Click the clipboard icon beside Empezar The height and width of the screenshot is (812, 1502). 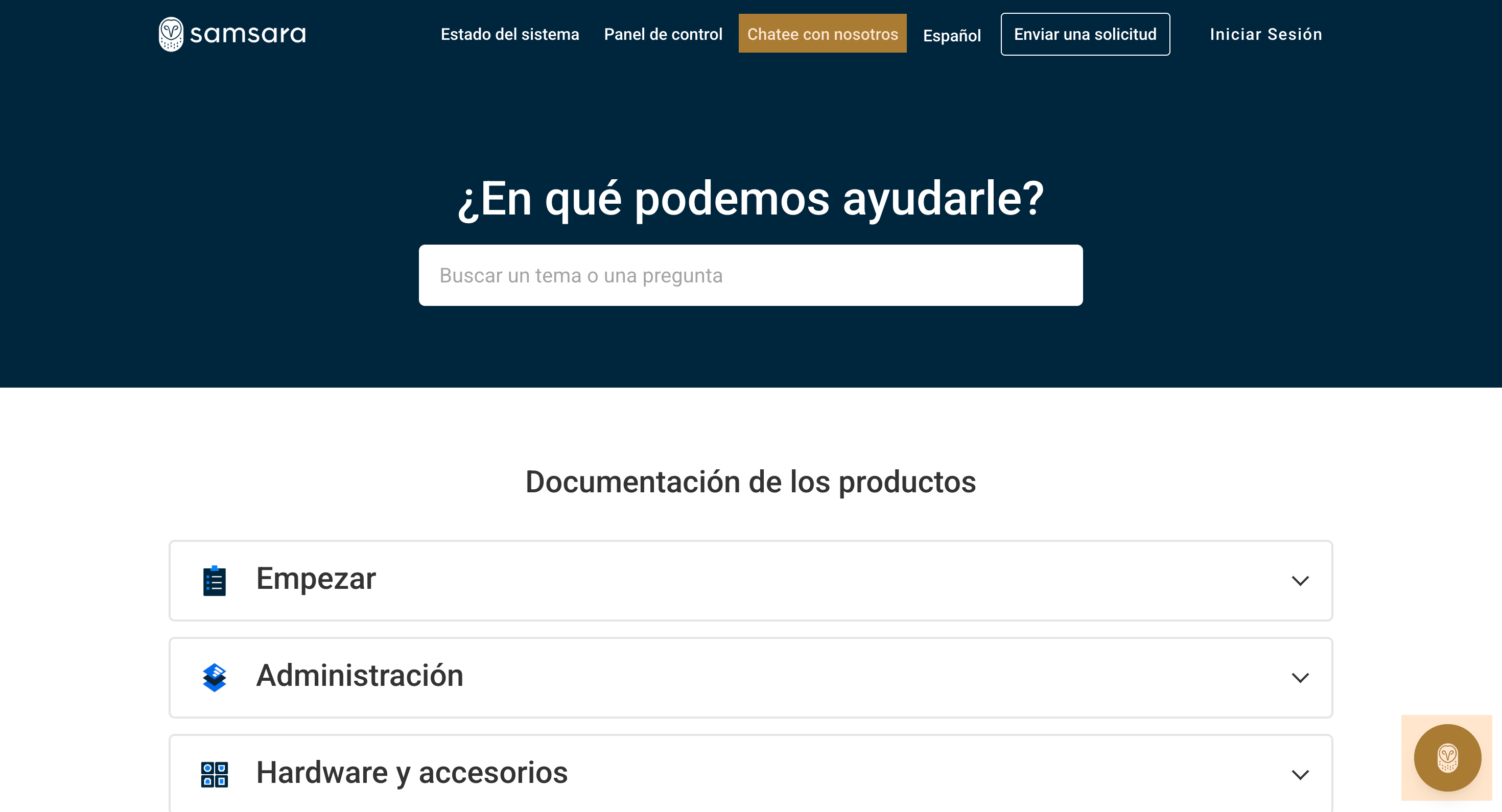click(x=214, y=581)
